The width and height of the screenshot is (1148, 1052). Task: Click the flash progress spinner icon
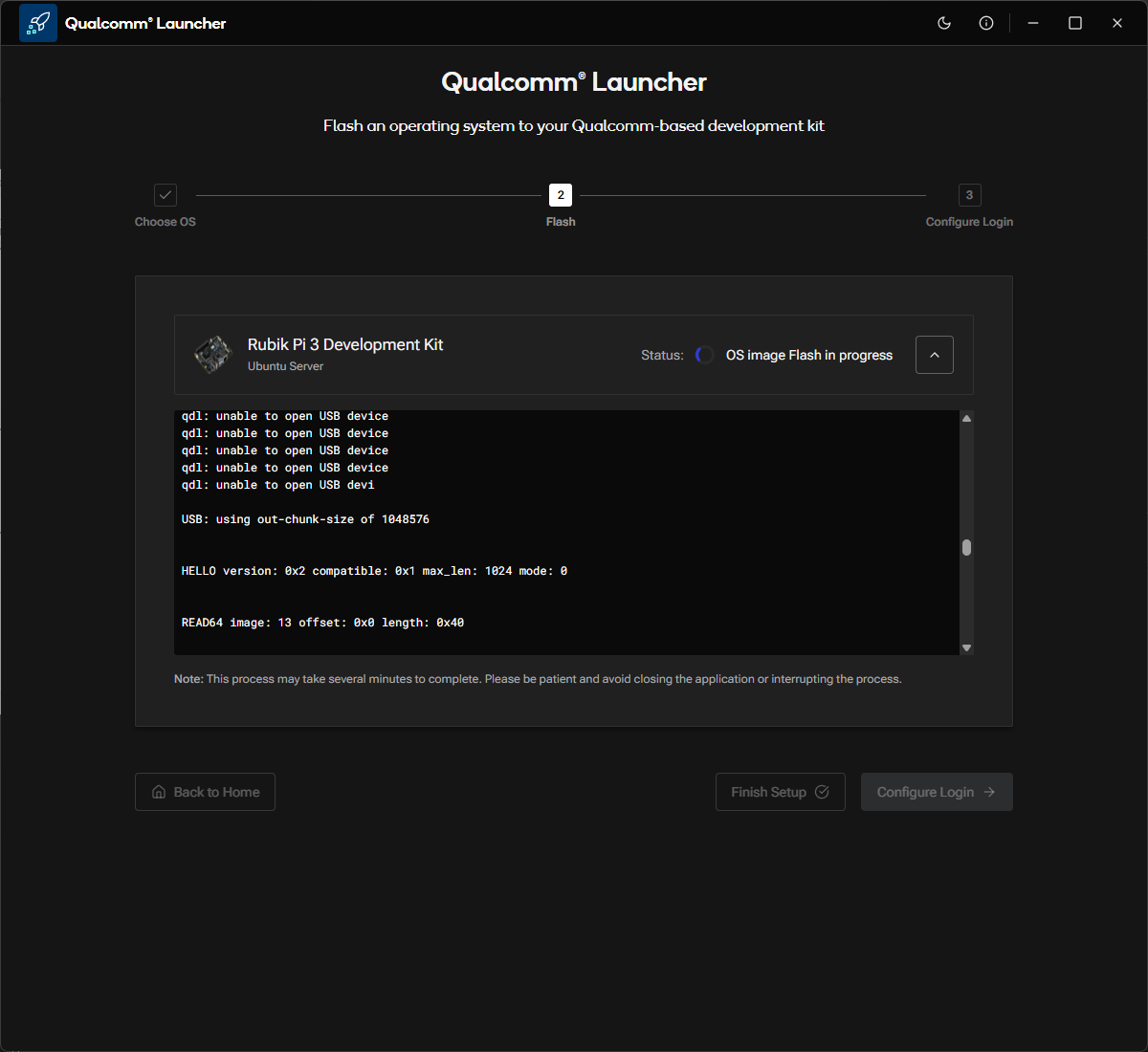705,355
